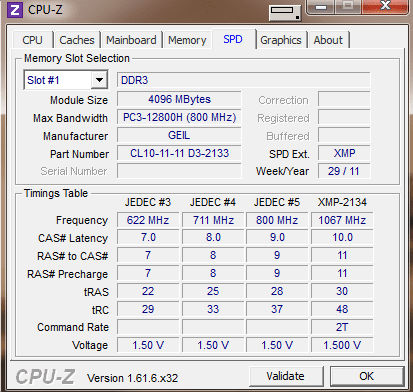Click the PC3-12800H (800 MHz) bandwidth value
The image size is (413, 392).
[x=179, y=117]
